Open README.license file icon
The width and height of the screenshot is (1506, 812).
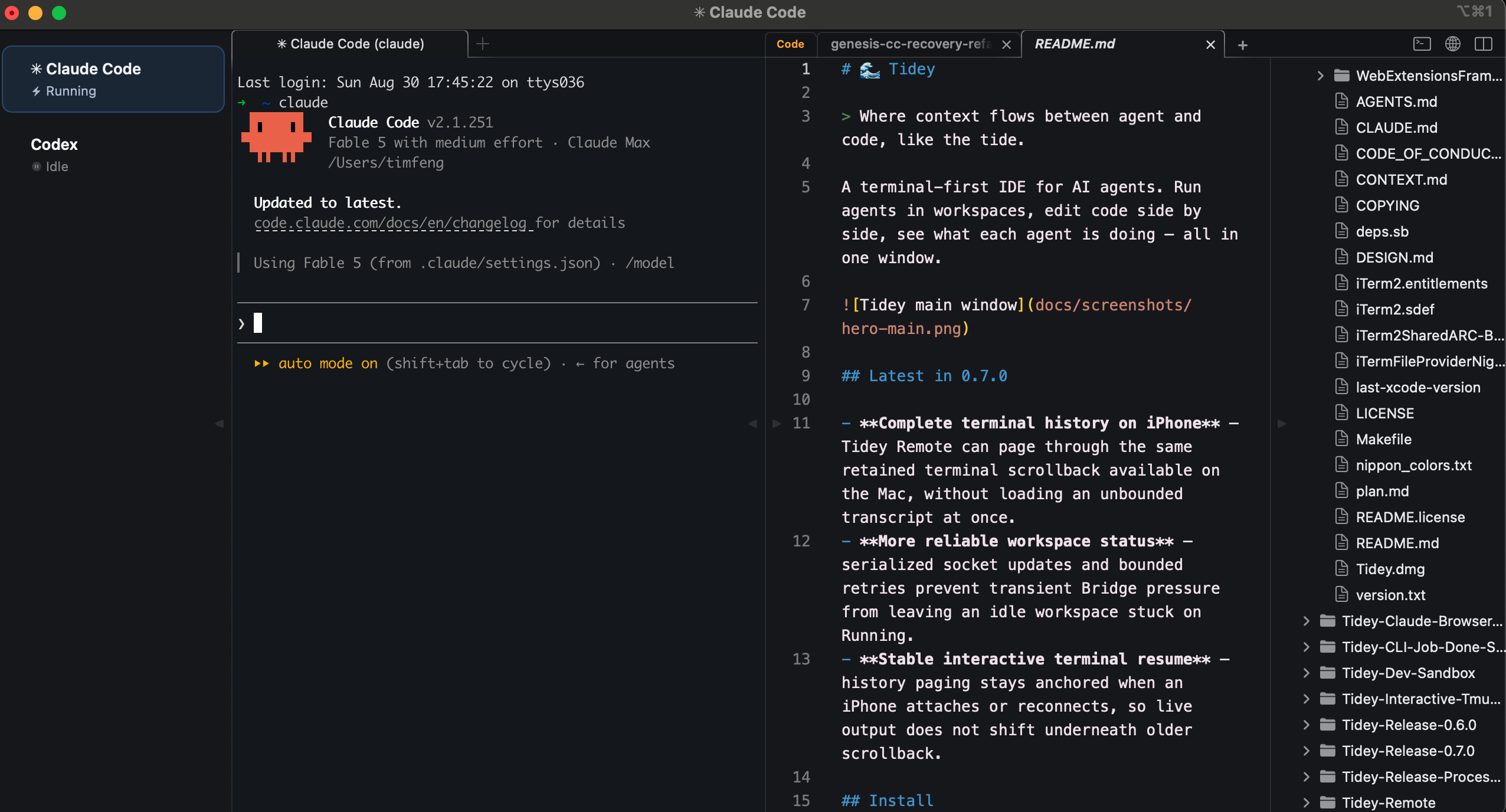click(x=1342, y=517)
